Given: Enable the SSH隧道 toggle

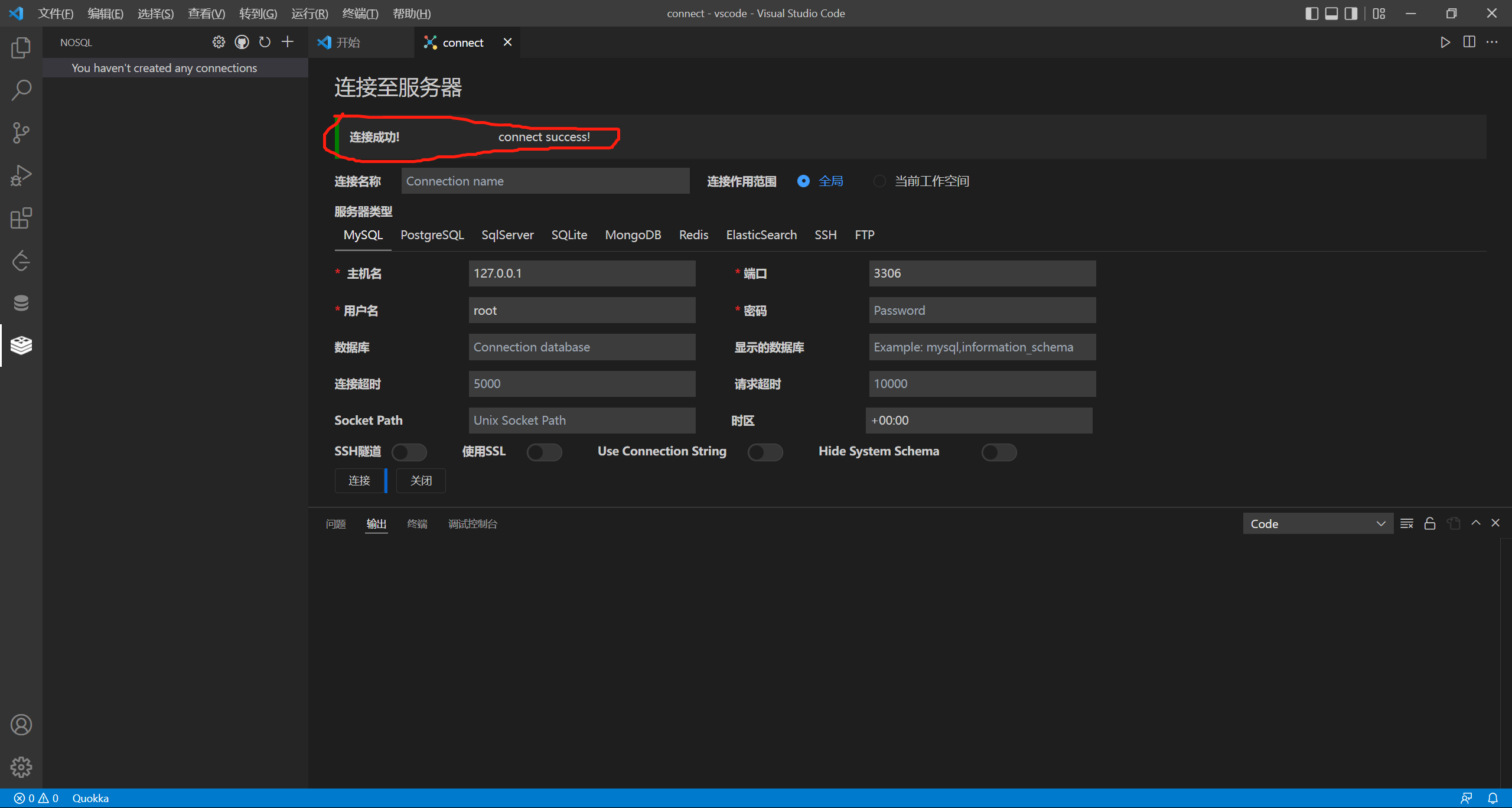Looking at the screenshot, I should 409,452.
